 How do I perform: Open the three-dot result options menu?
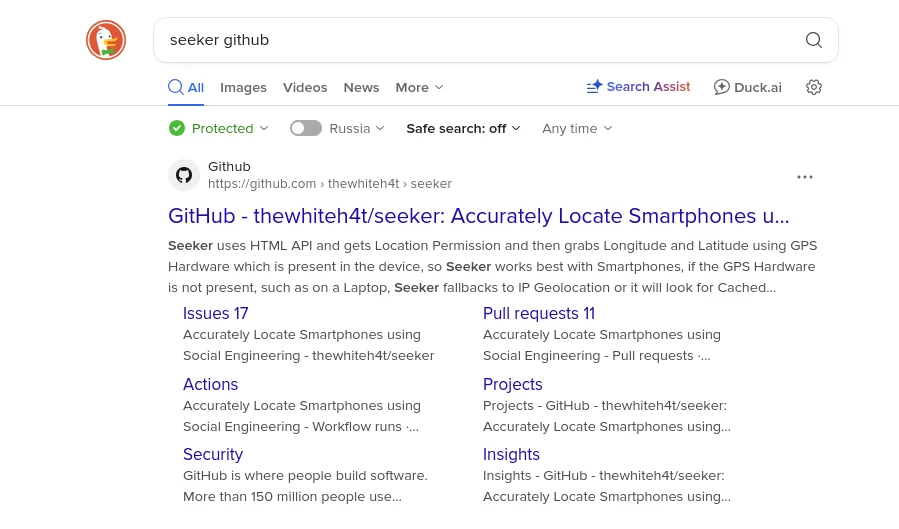click(804, 177)
